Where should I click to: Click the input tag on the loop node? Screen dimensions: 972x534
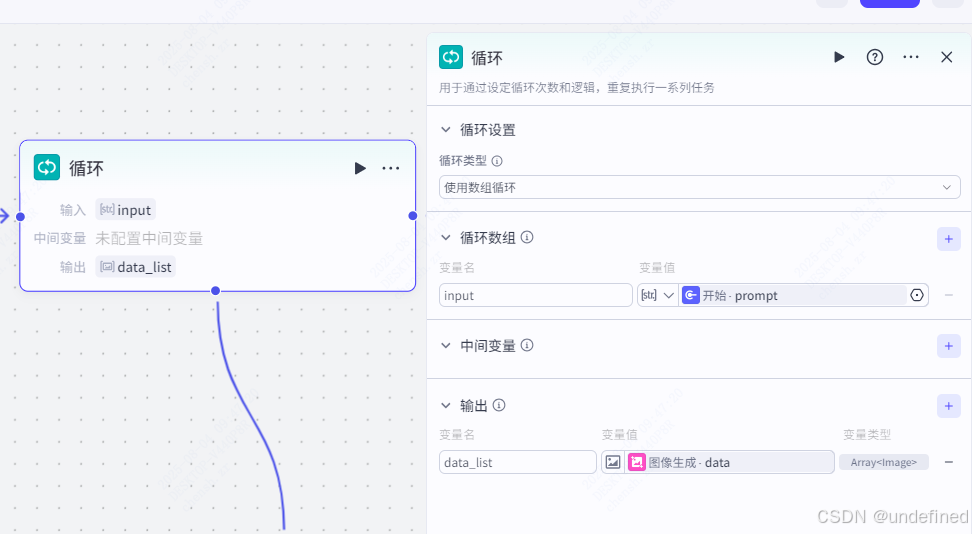(125, 210)
